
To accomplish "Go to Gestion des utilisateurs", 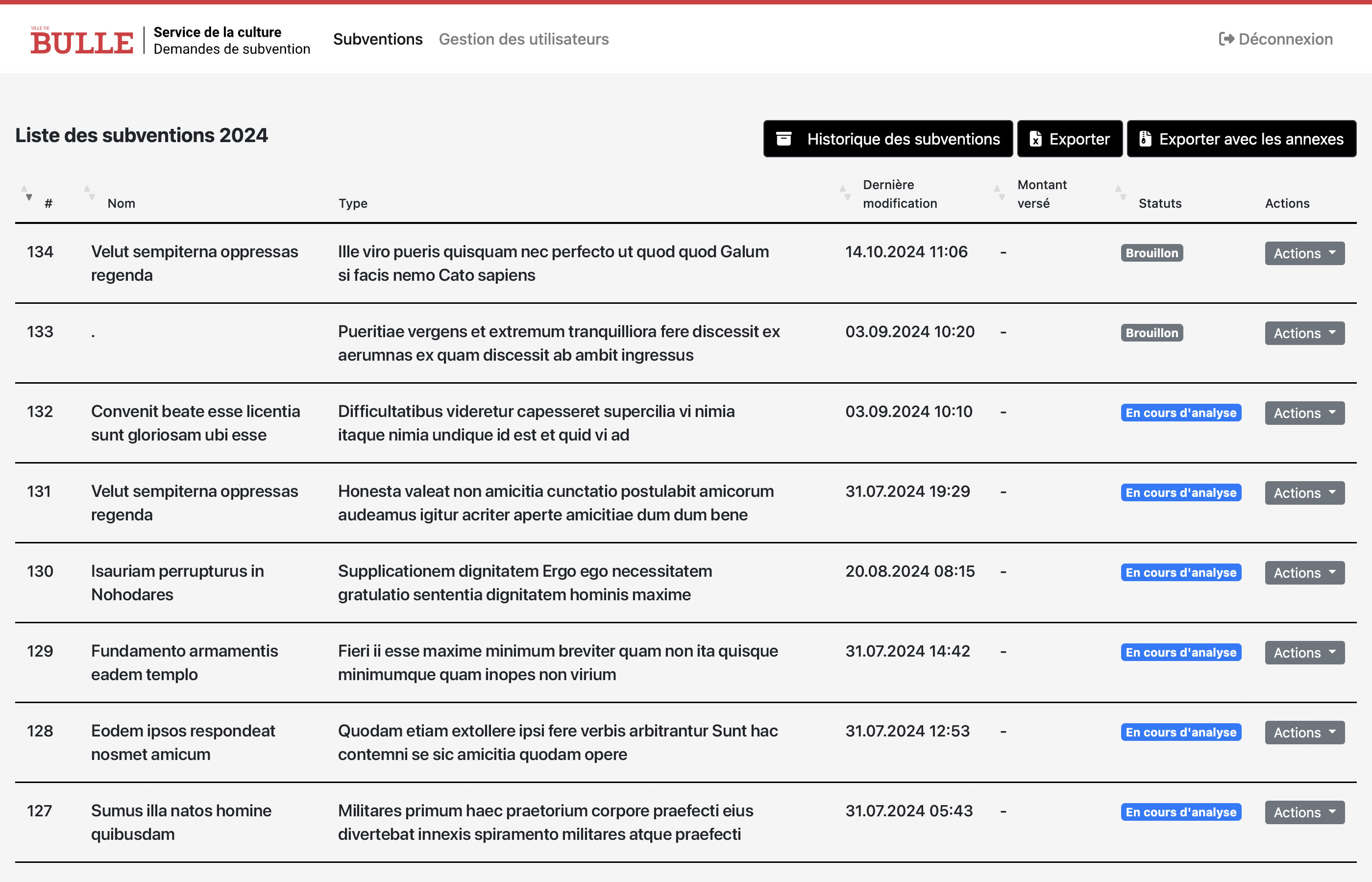I will [x=523, y=39].
